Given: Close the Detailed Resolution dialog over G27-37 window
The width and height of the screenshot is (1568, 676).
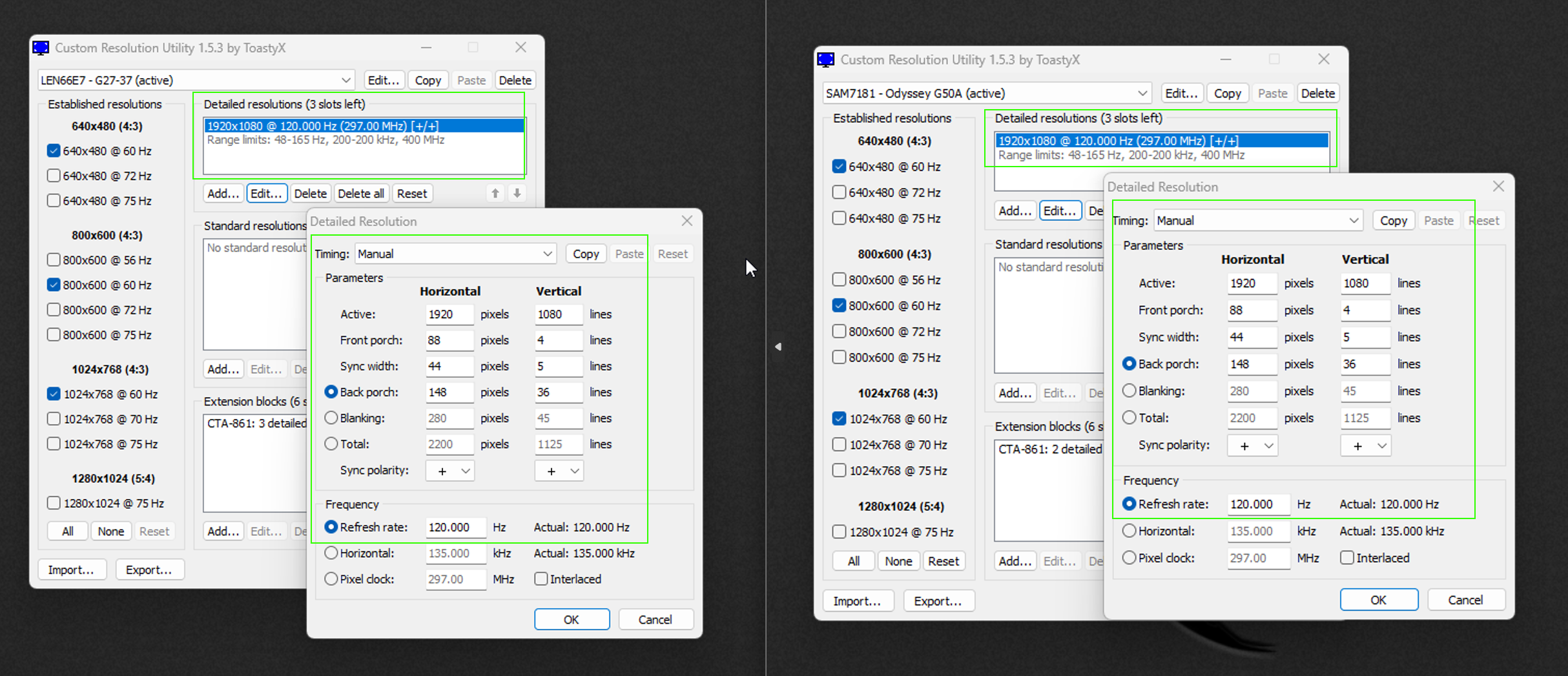Looking at the screenshot, I should tap(686, 221).
